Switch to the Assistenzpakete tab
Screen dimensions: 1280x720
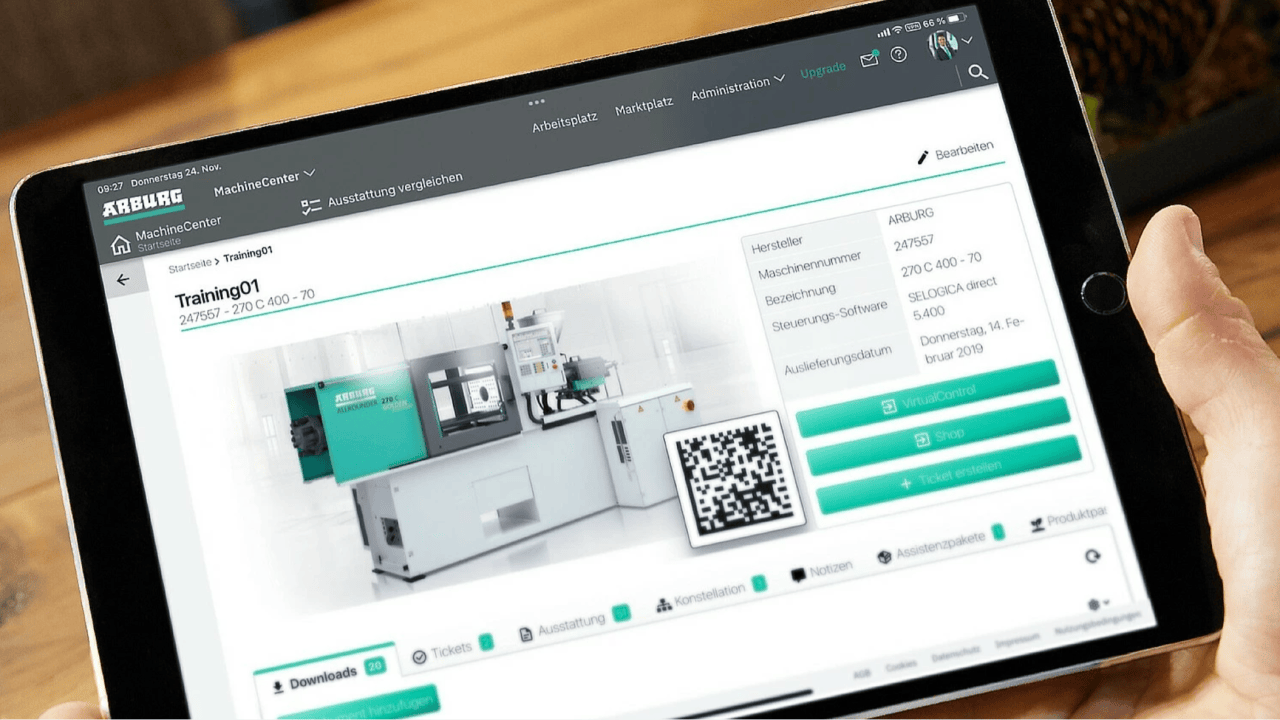[940, 545]
